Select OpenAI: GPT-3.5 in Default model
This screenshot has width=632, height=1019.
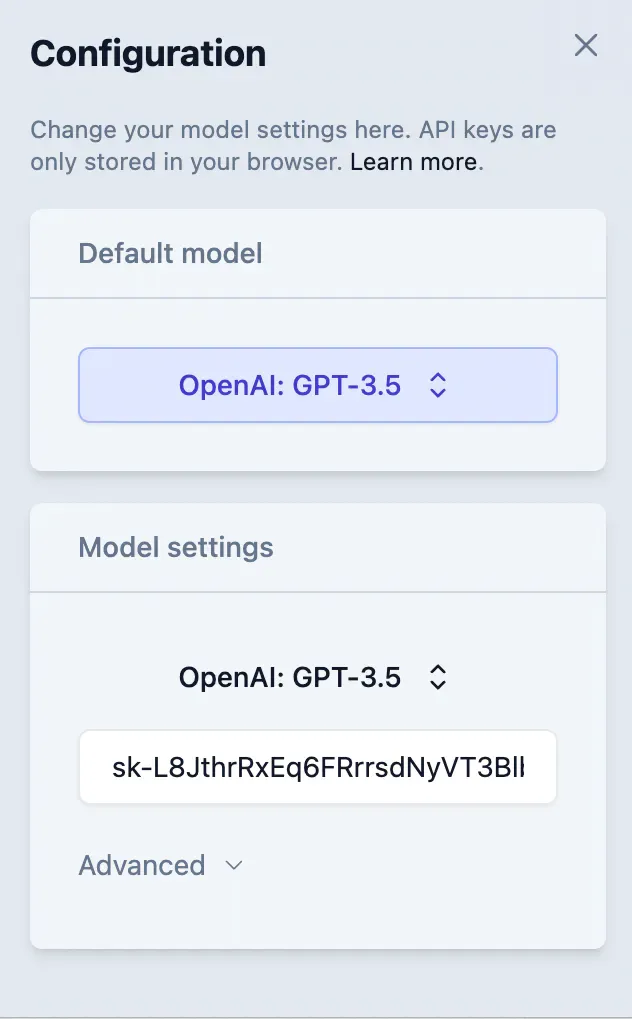tap(317, 385)
